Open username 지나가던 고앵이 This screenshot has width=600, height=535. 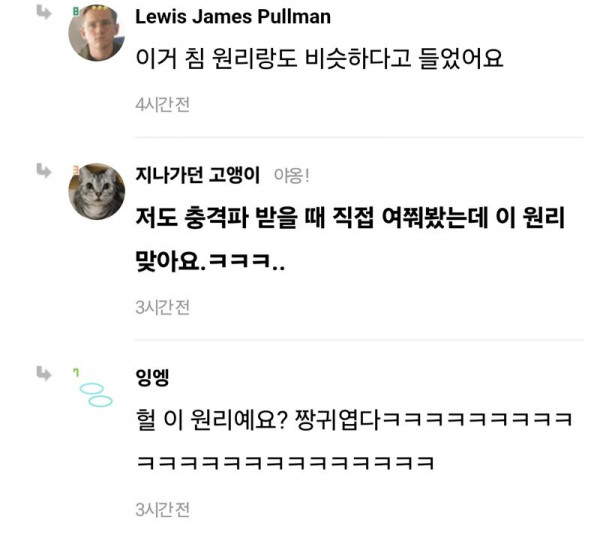tap(198, 175)
